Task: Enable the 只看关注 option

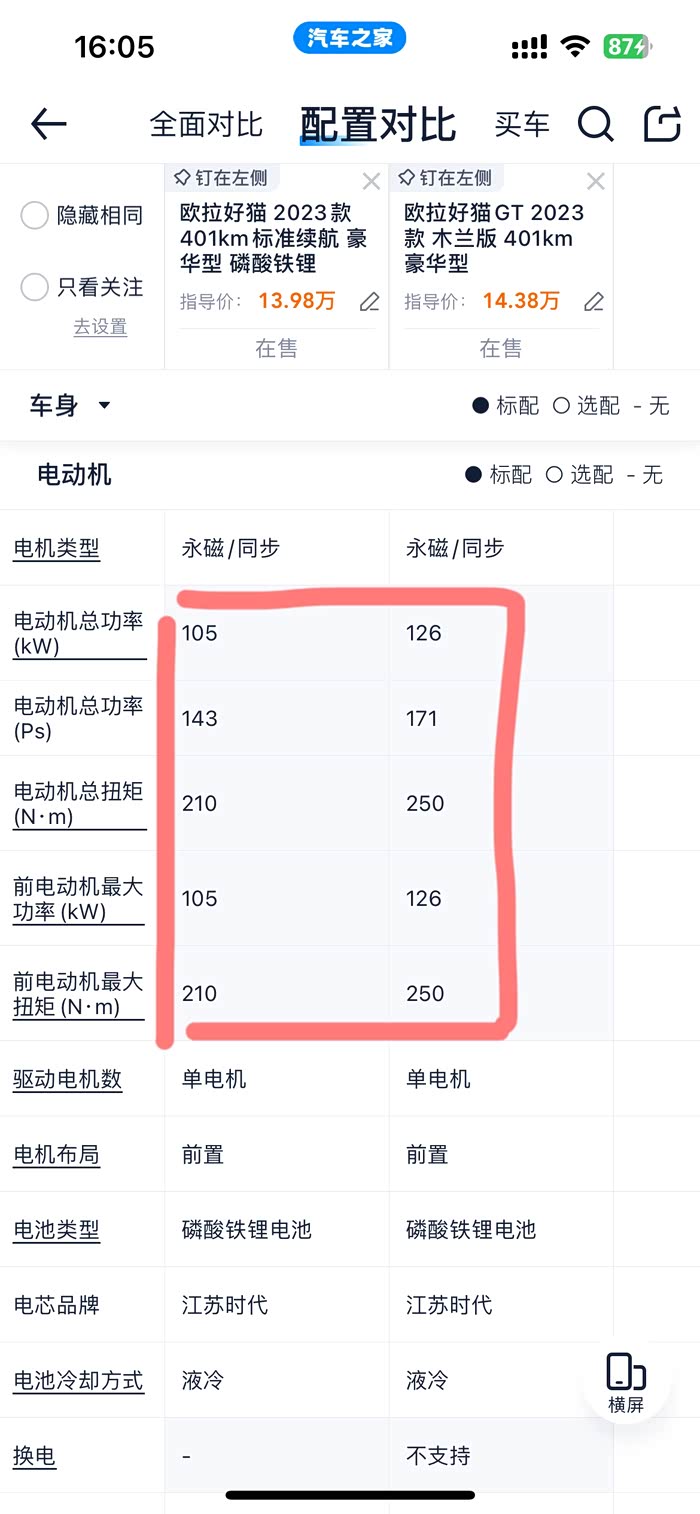Action: (x=35, y=287)
